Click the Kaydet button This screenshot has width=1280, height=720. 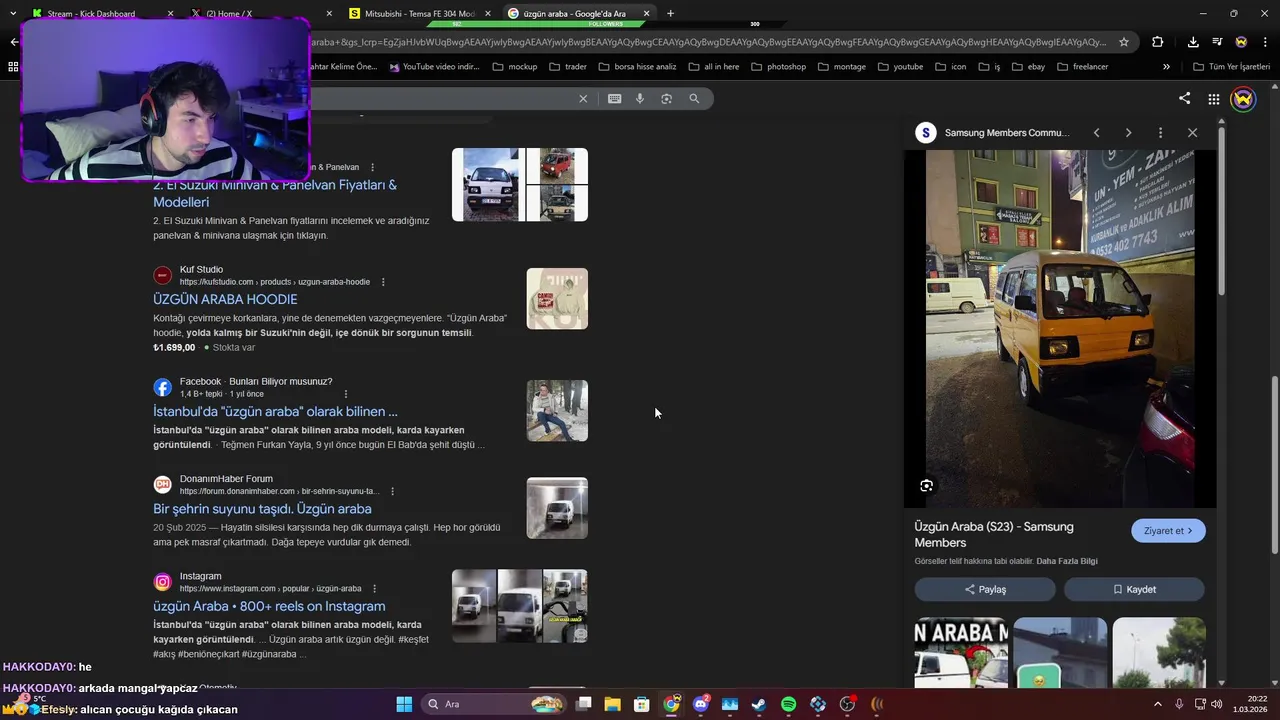point(1134,589)
